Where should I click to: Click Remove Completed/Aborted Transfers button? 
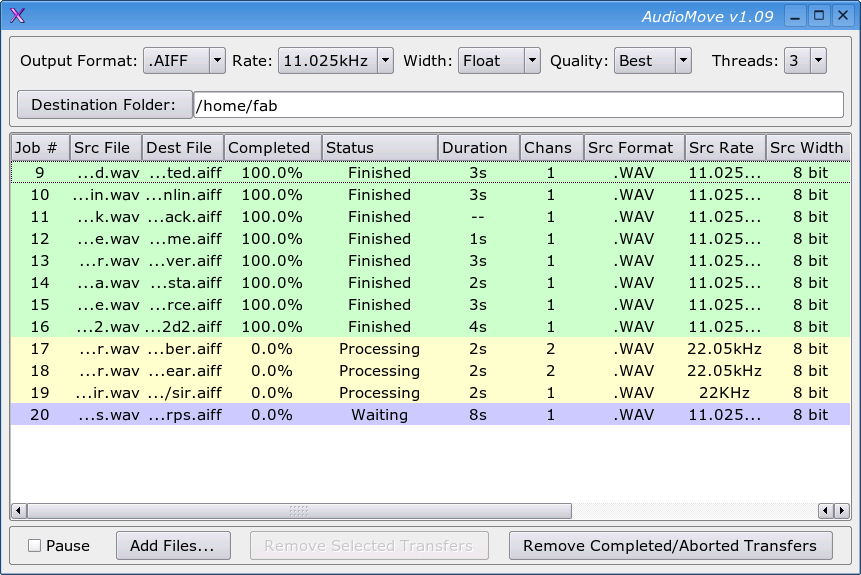click(670, 545)
